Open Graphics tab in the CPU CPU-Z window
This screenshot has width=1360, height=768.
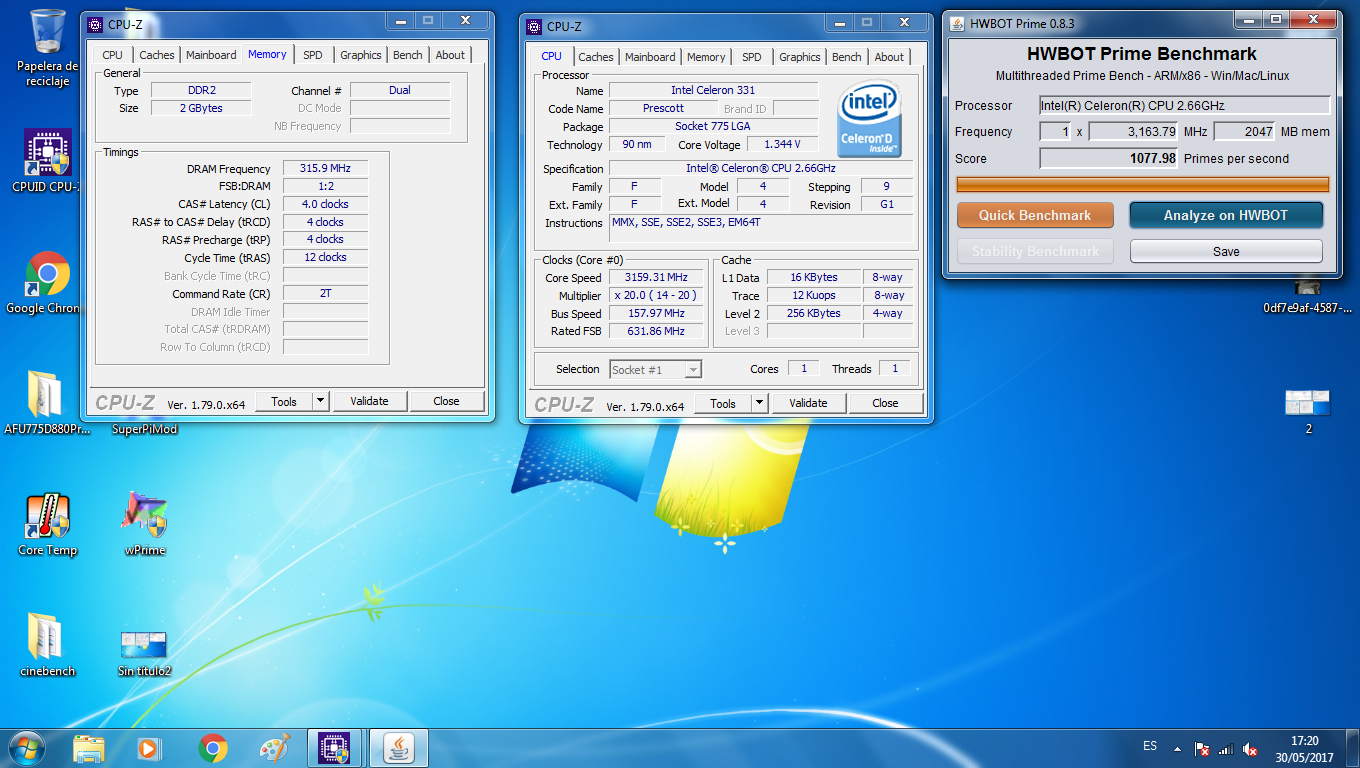[x=800, y=57]
